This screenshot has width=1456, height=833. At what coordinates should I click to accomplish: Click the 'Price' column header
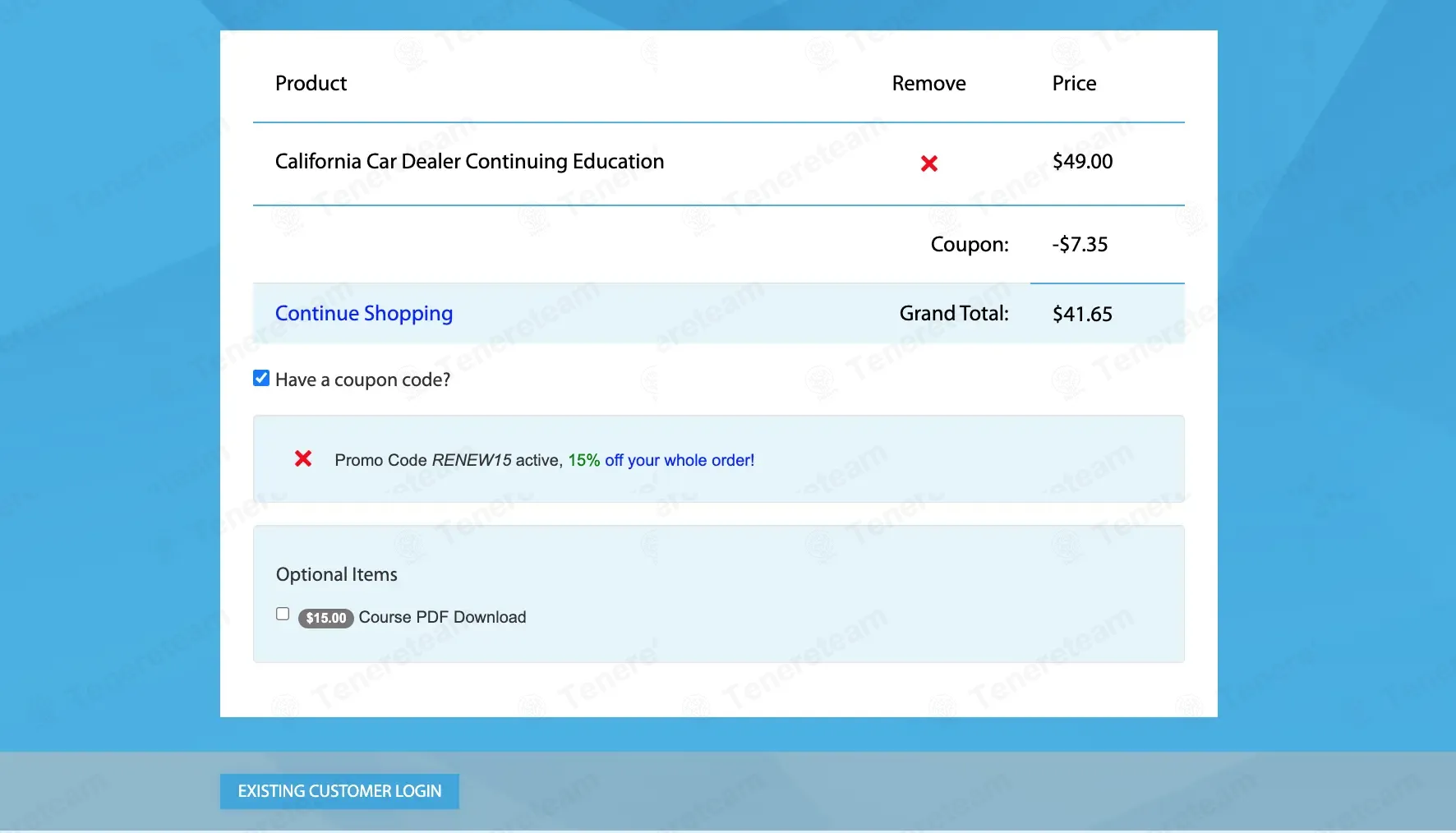click(x=1074, y=83)
